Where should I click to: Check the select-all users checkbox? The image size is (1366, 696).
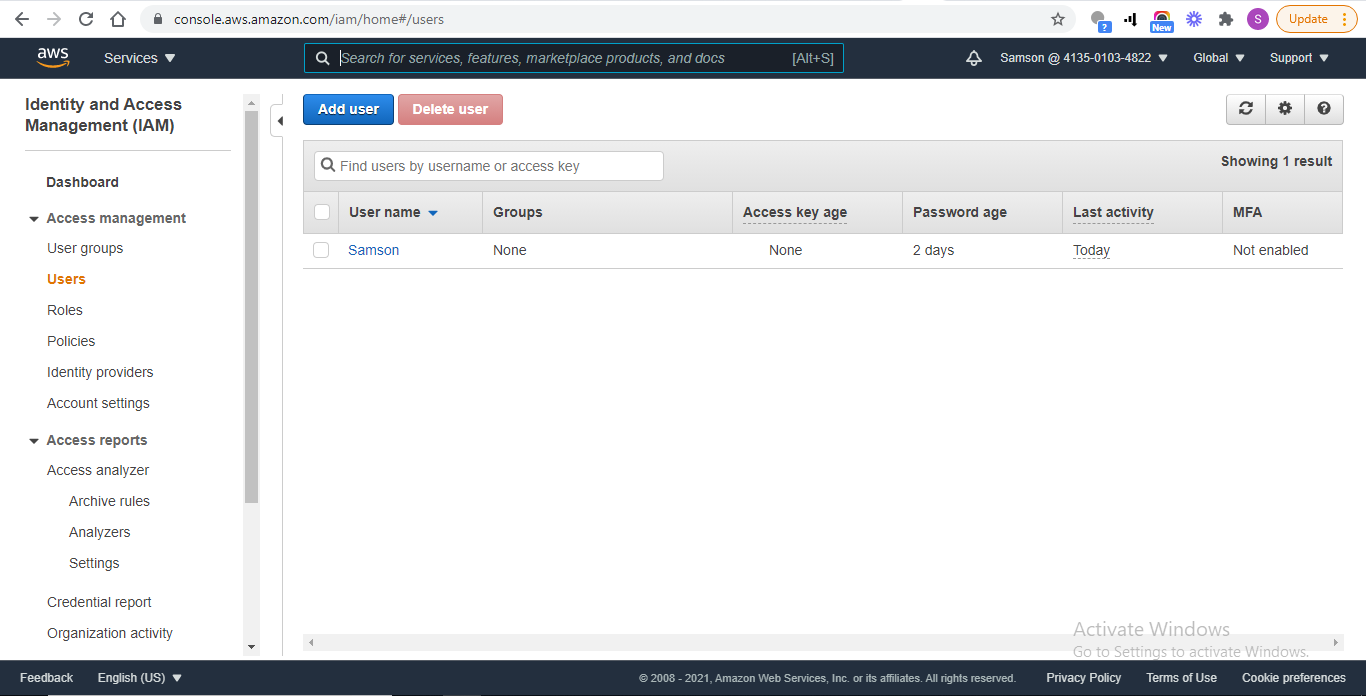point(322,212)
